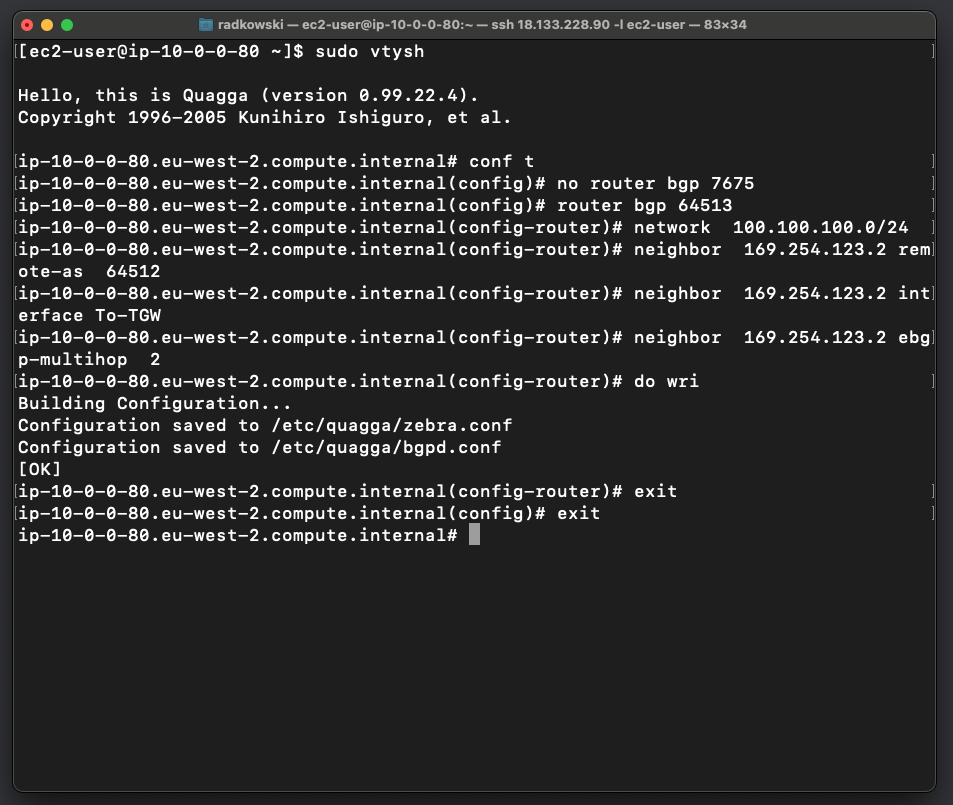Click the conf t command

point(501,161)
